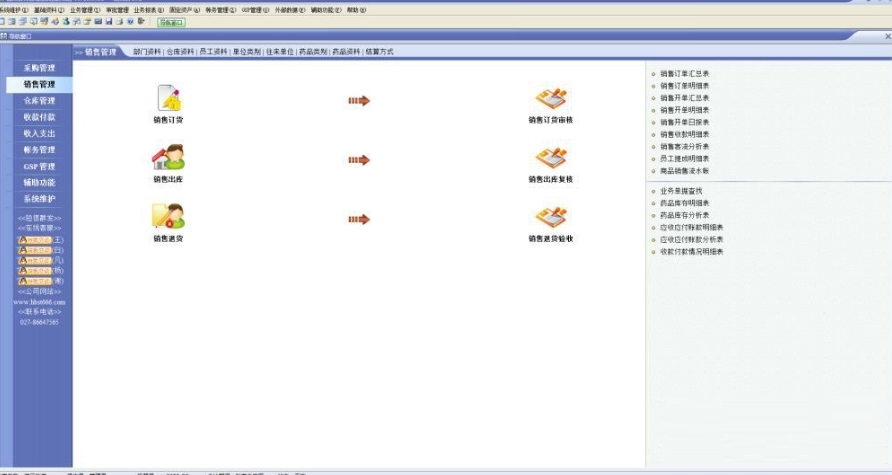This screenshot has width=892, height=475.
Task: Open the 业务报表 menu
Action: coord(148,10)
